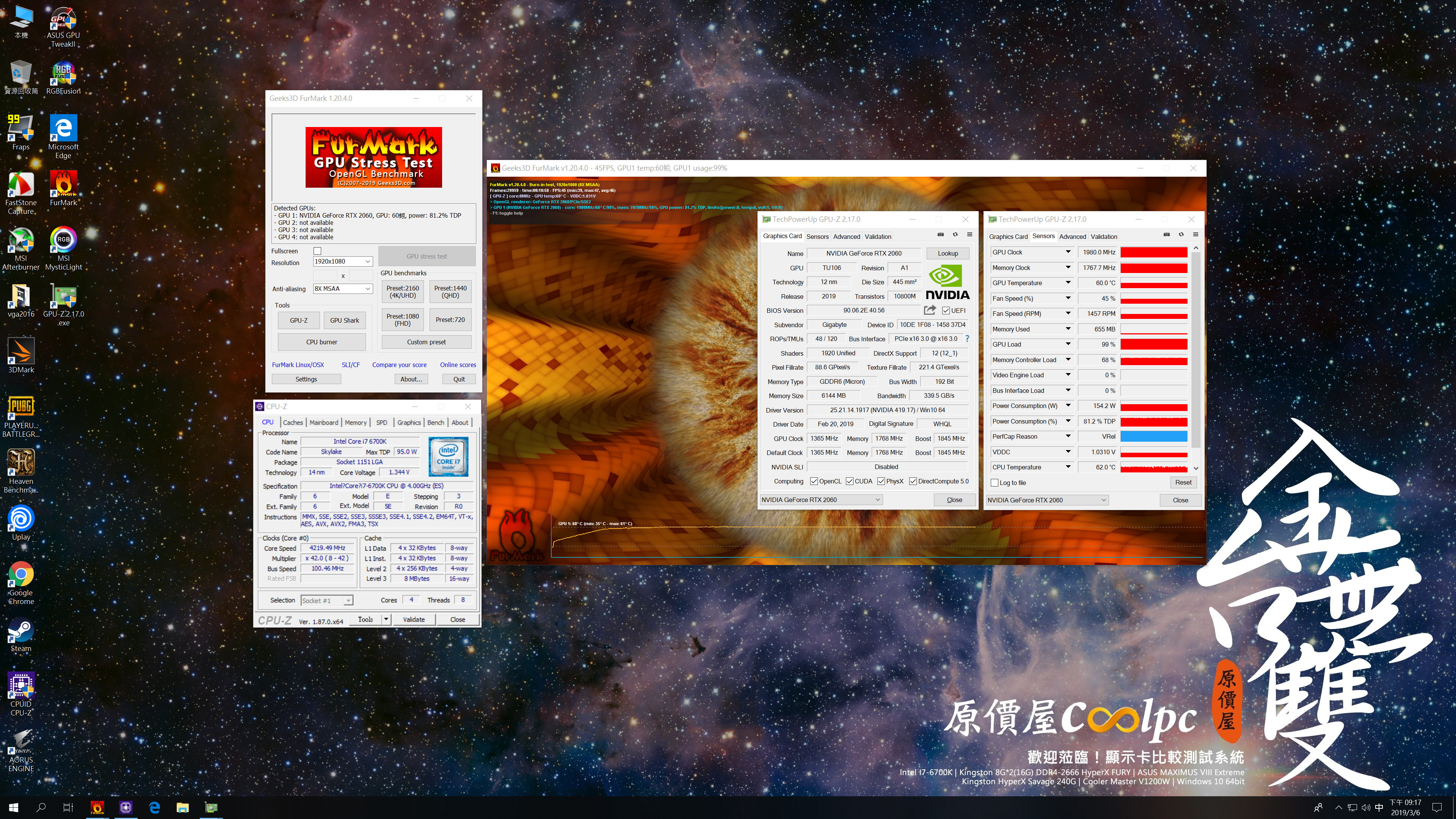The image size is (1456, 819).
Task: Open GPU-Z.2.17.0.exe desktop icon
Action: pyautogui.click(x=63, y=304)
